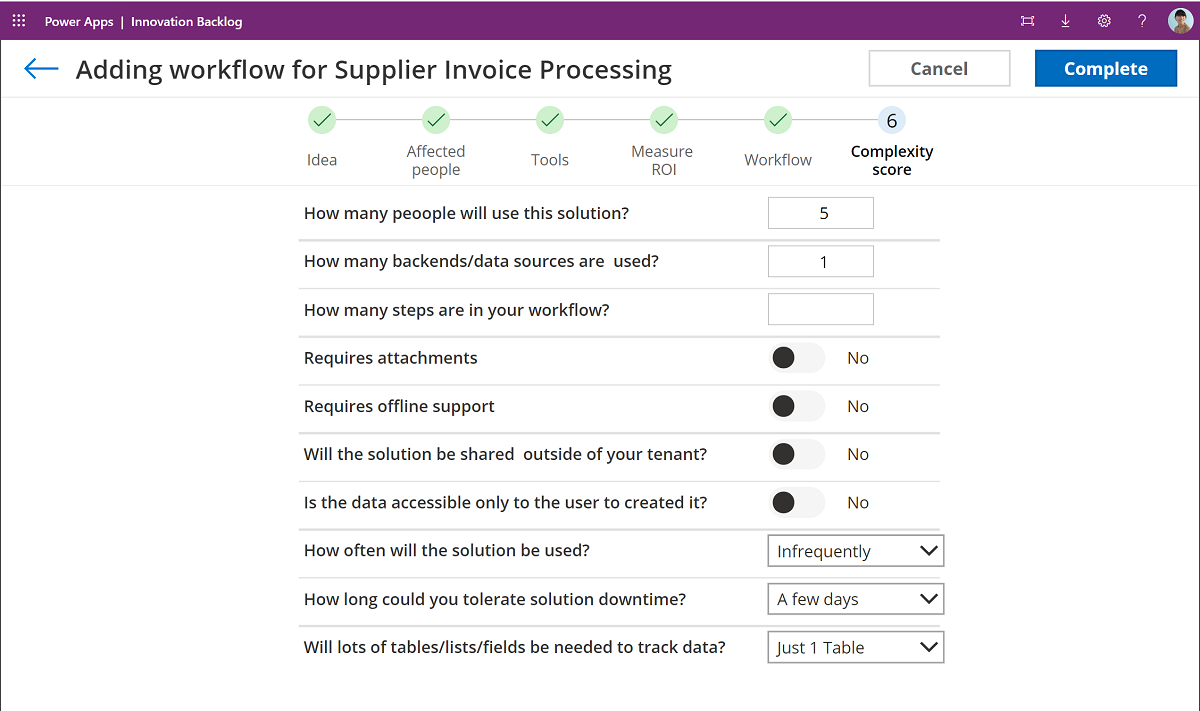Click the Tools step checkmark circle

(550, 121)
